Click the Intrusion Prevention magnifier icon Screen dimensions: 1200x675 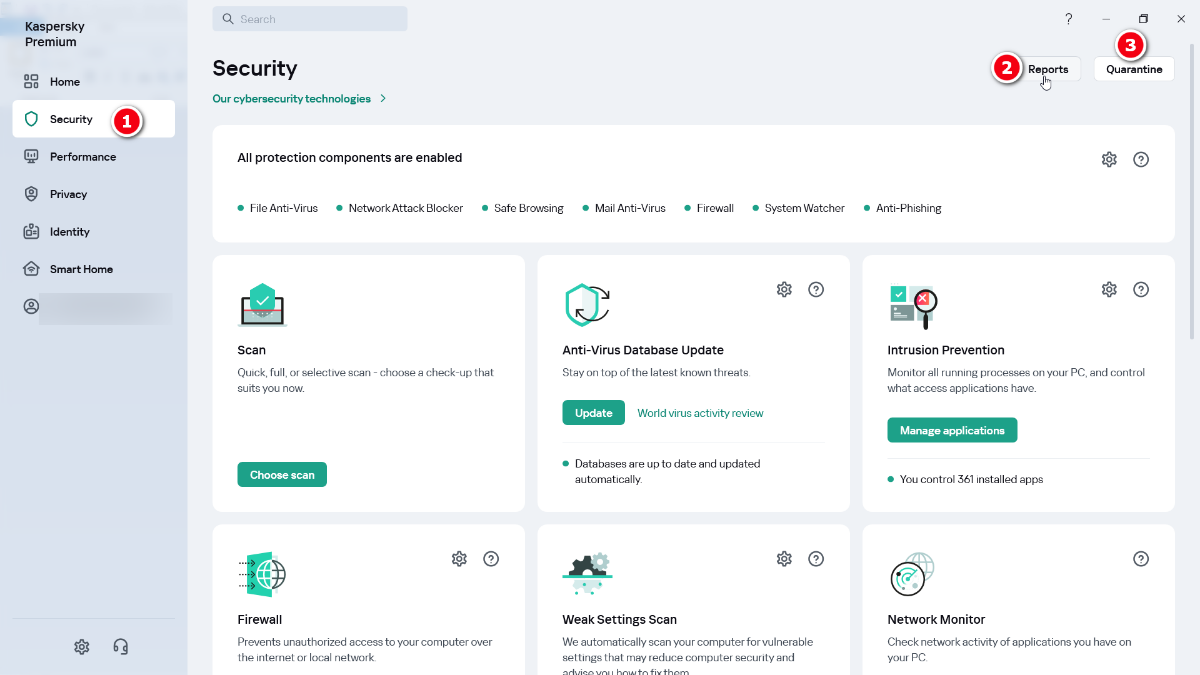point(912,306)
